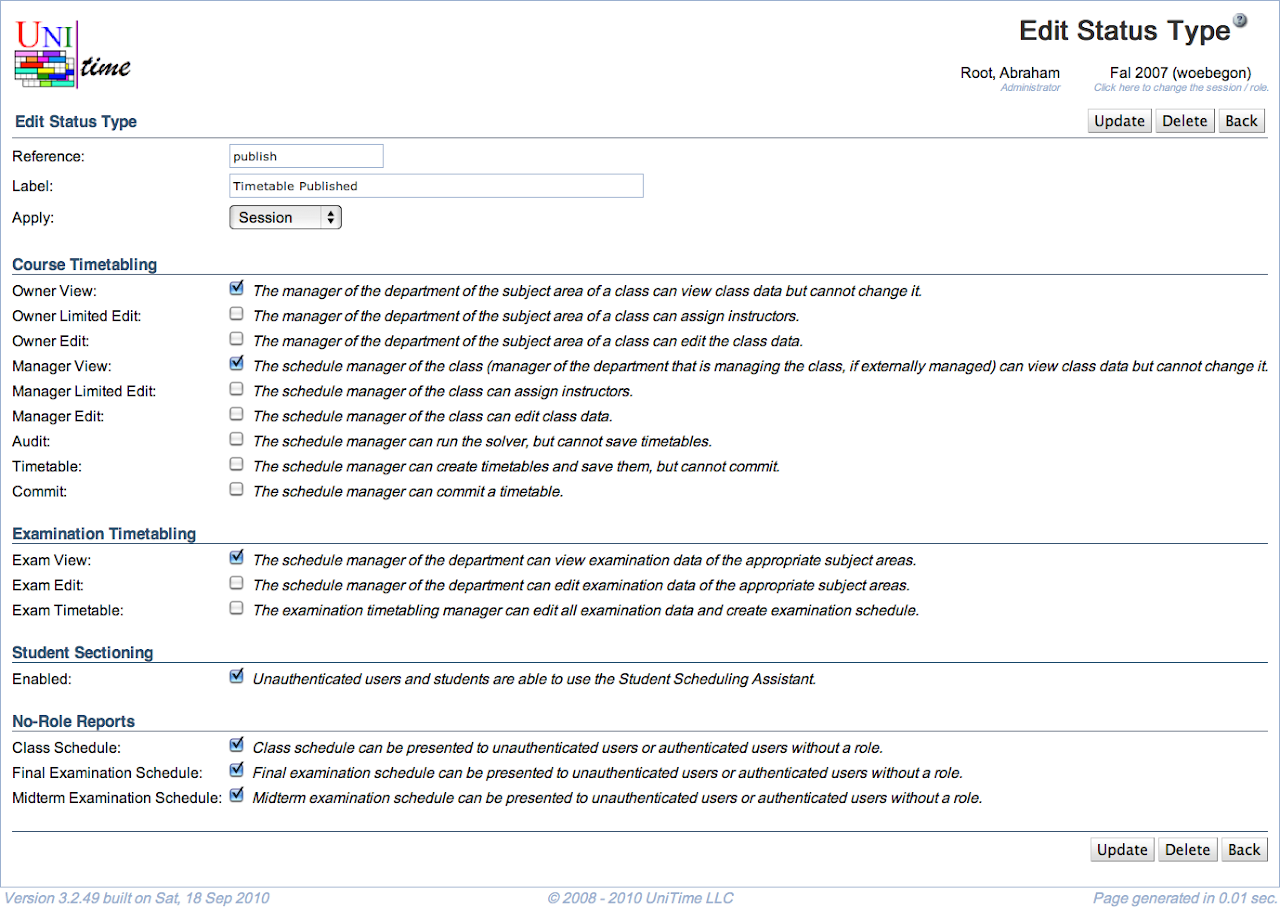This screenshot has width=1280, height=908.
Task: Click the Course Timetabling section heading
Action: pos(85,265)
